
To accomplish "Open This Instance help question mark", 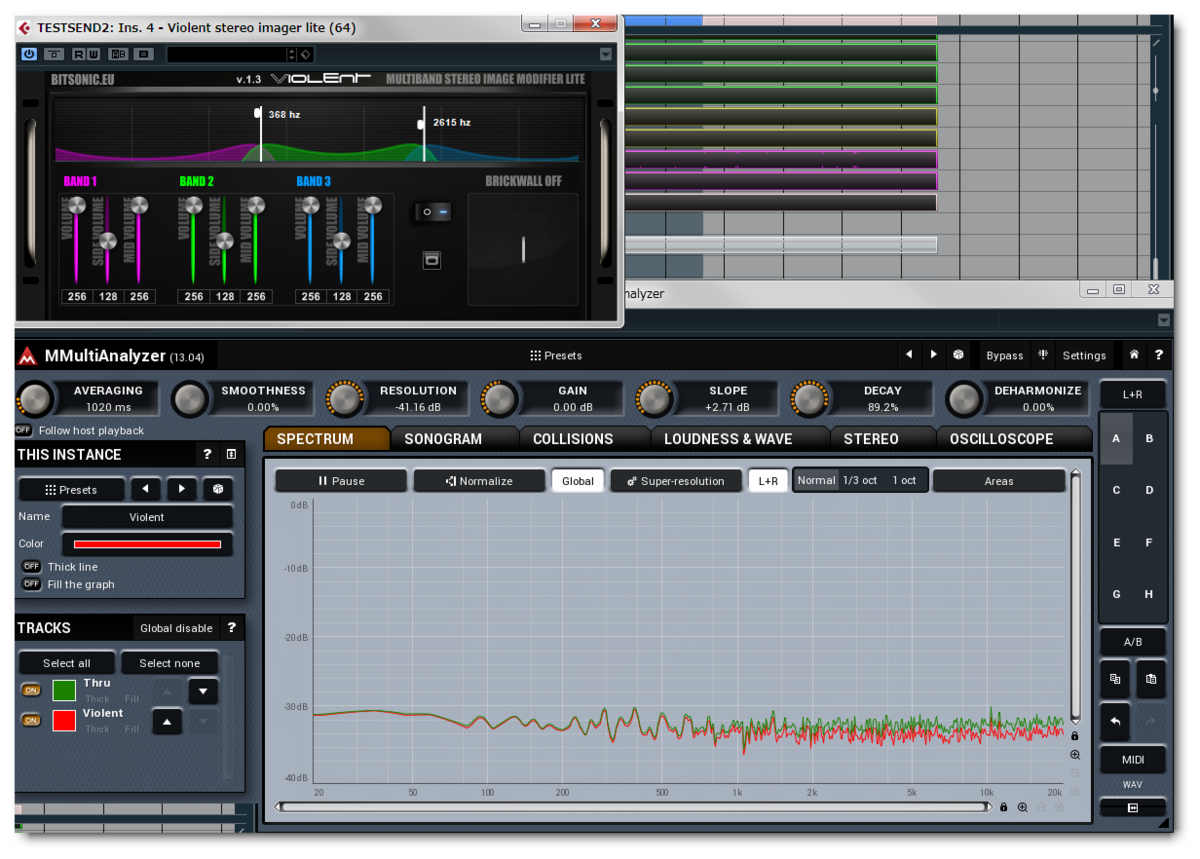I will (207, 454).
